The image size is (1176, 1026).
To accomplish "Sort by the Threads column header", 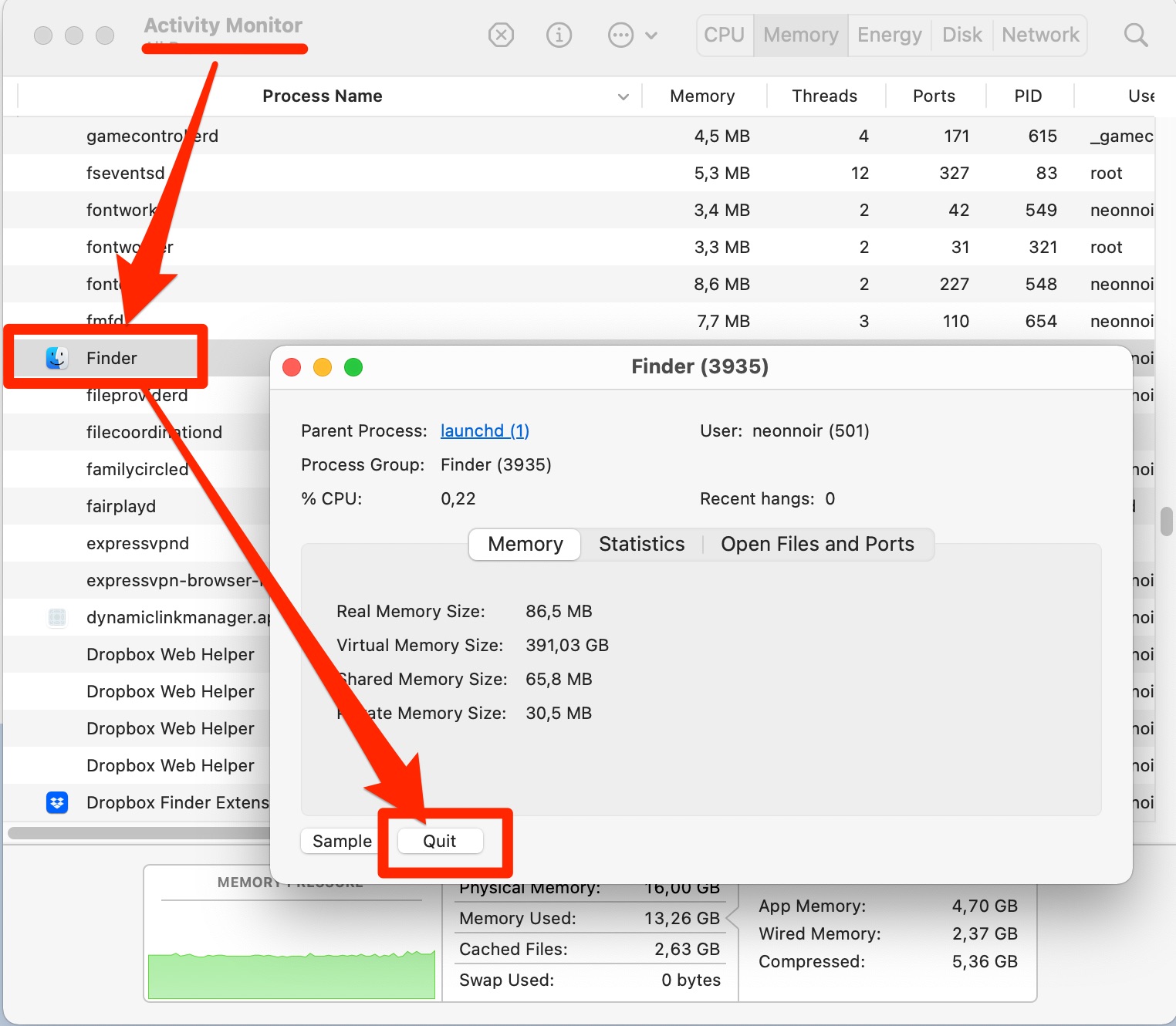I will click(x=824, y=96).
